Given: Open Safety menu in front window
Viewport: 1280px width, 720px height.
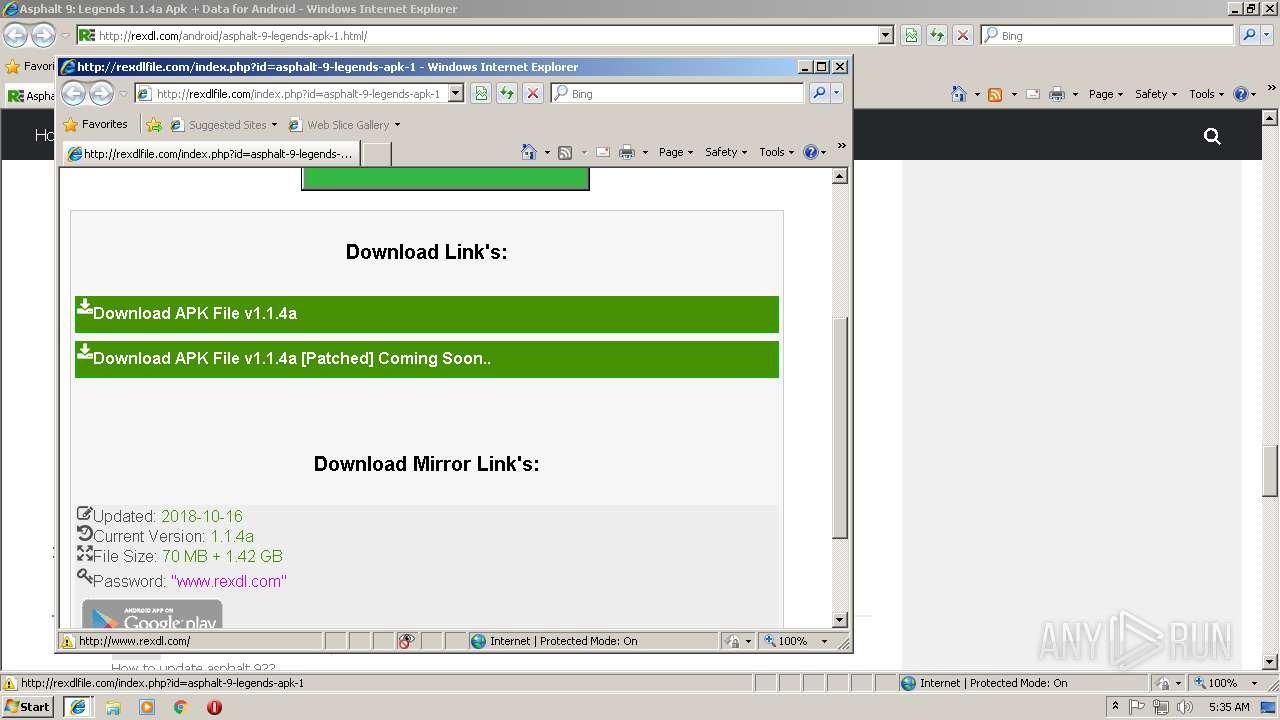Looking at the screenshot, I should [x=726, y=152].
